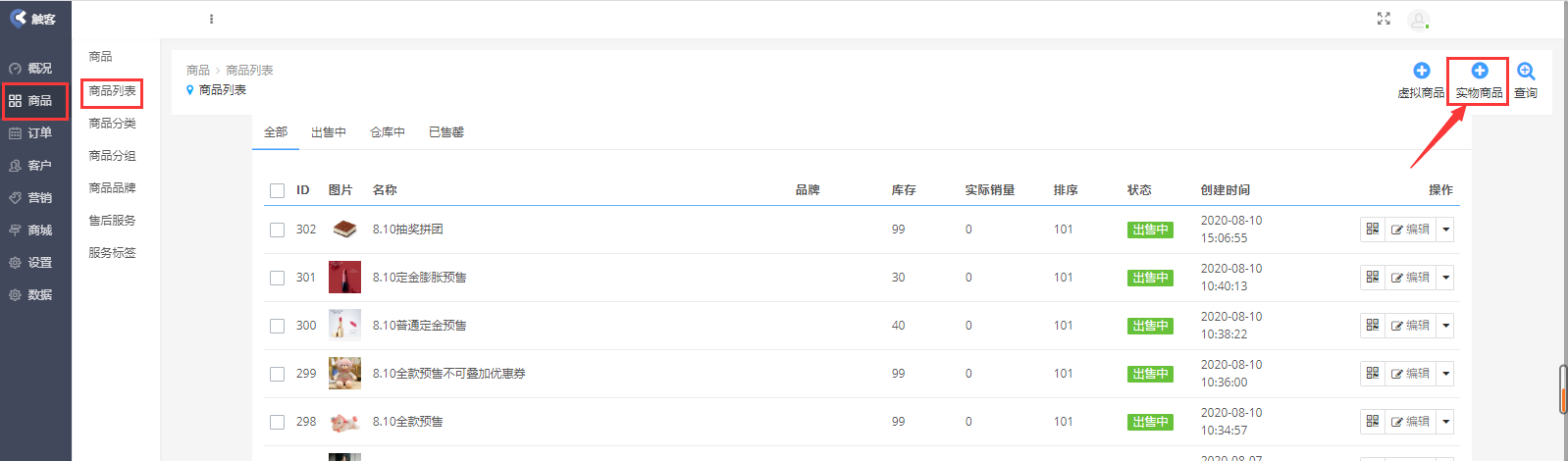Edit product 8.10定金膨胀预售
The height and width of the screenshot is (461, 1568).
[1411, 277]
